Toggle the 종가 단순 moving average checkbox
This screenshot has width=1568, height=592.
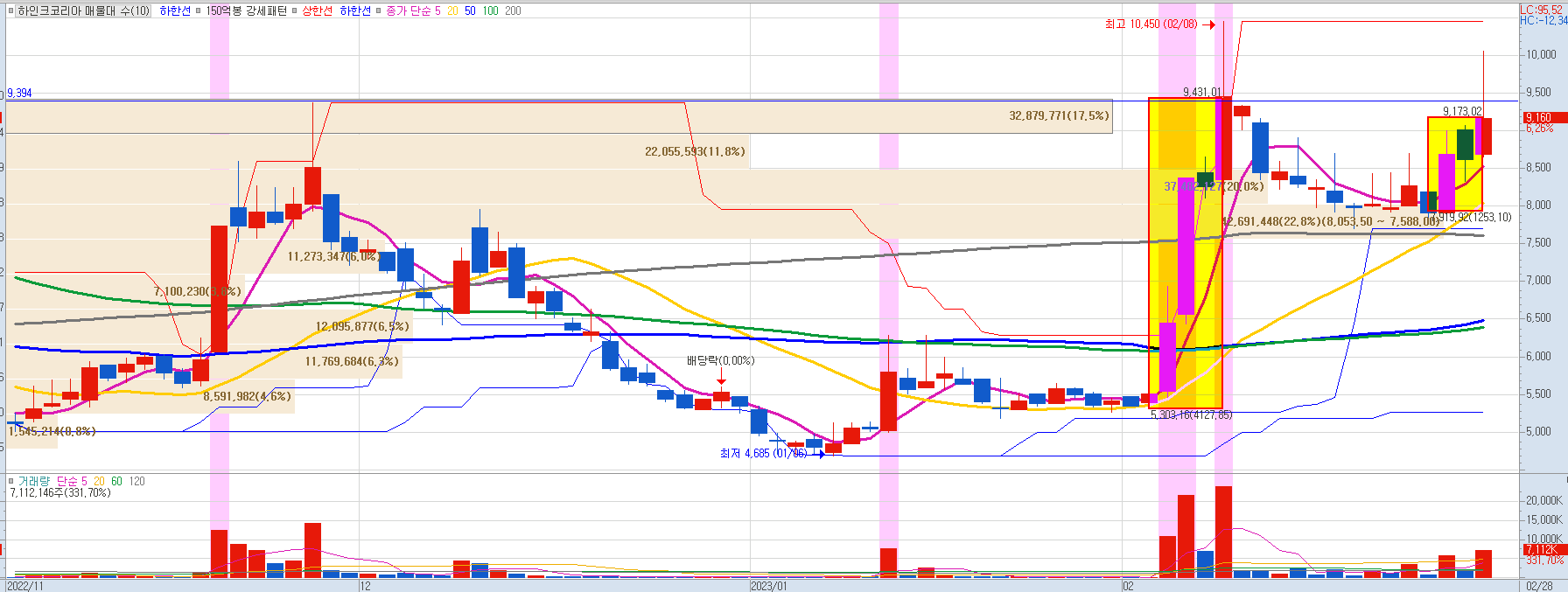click(x=379, y=11)
